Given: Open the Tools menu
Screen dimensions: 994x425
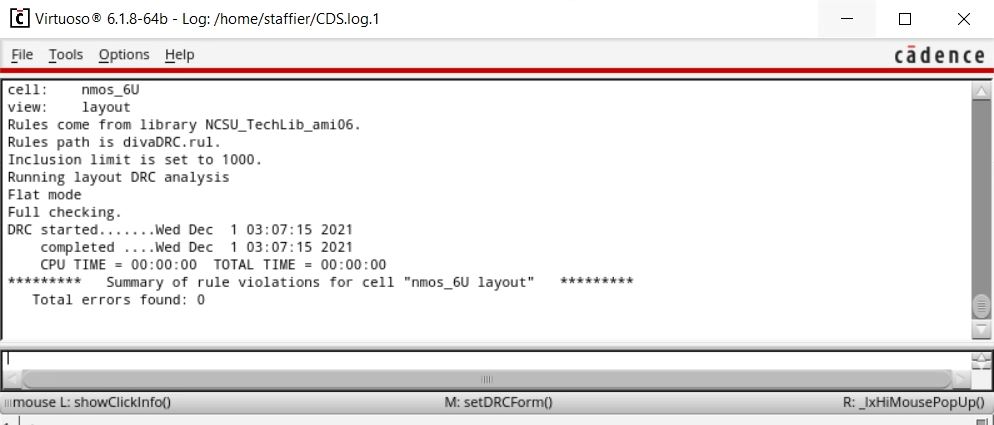Looking at the screenshot, I should pos(66,55).
